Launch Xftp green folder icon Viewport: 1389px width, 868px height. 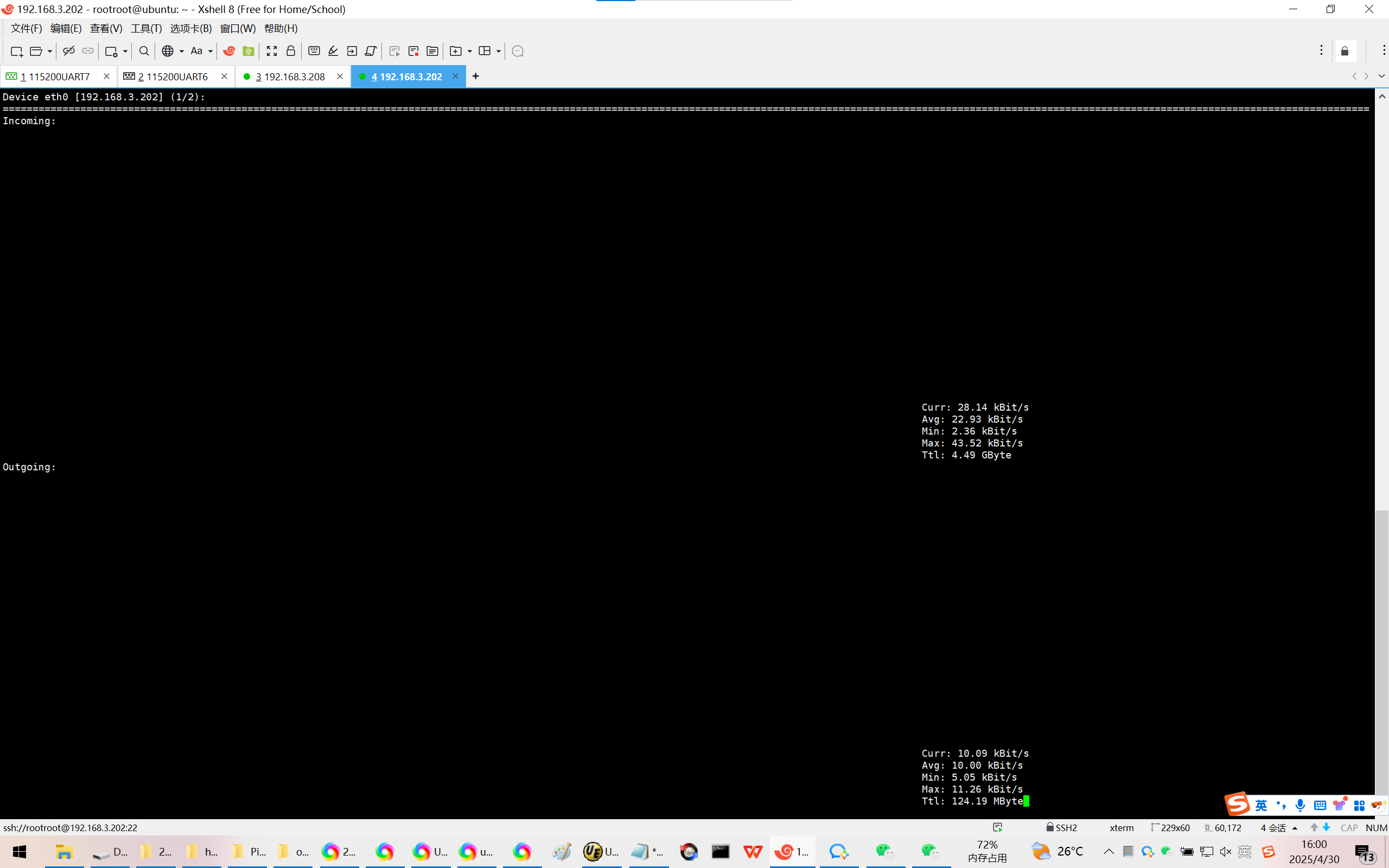[248, 51]
